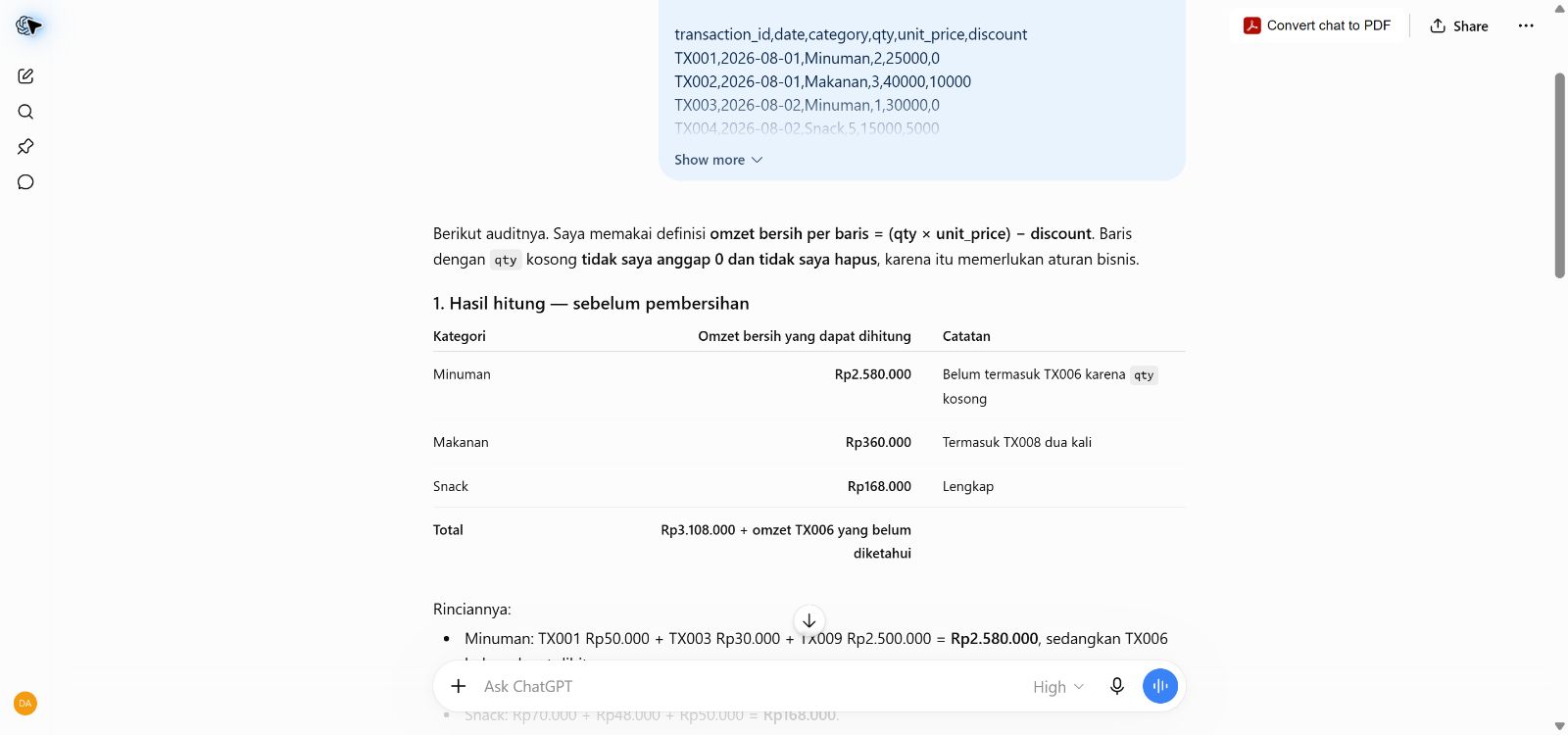Click the Adobe PDF icon

(x=1251, y=25)
